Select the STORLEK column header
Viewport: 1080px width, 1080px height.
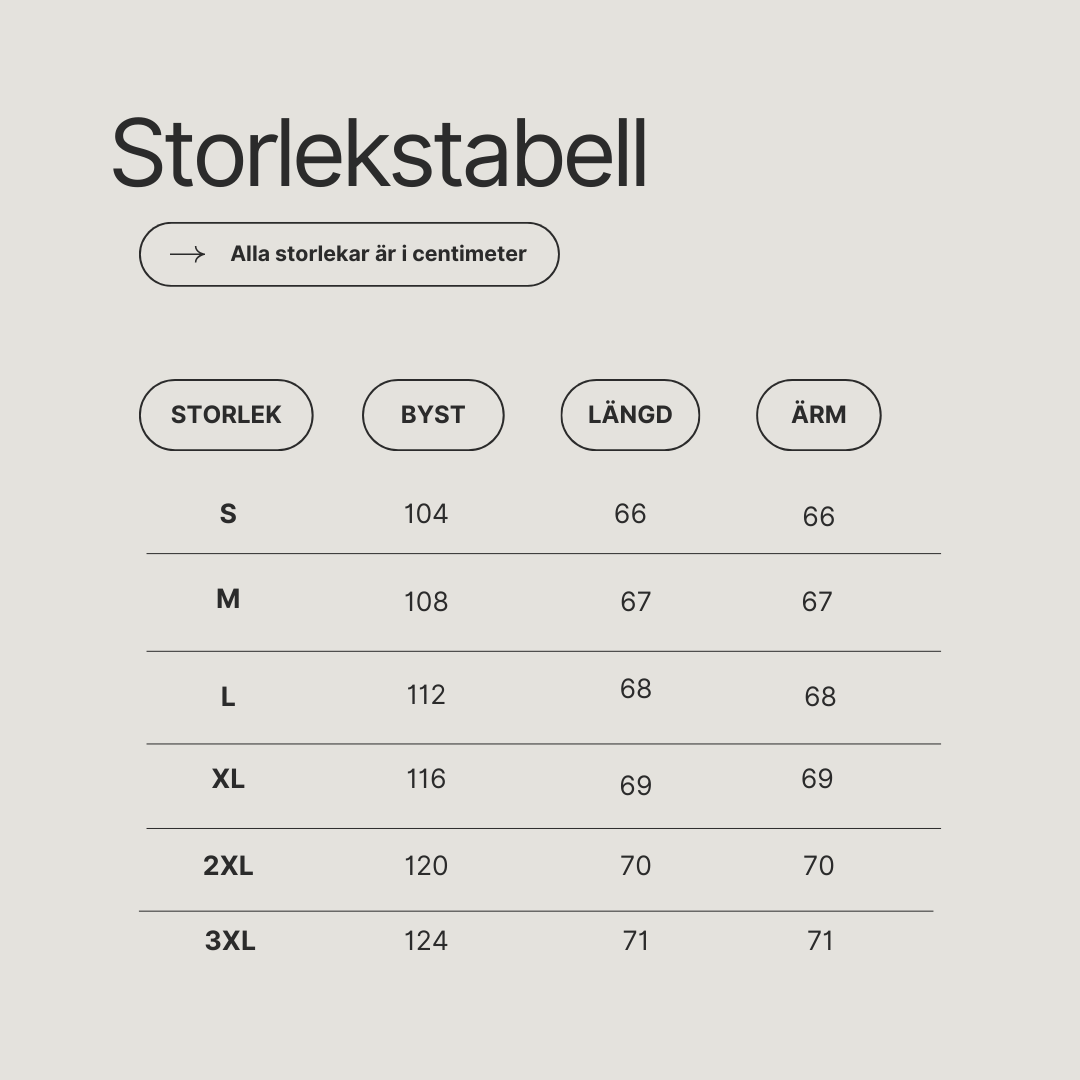pyautogui.click(x=226, y=415)
